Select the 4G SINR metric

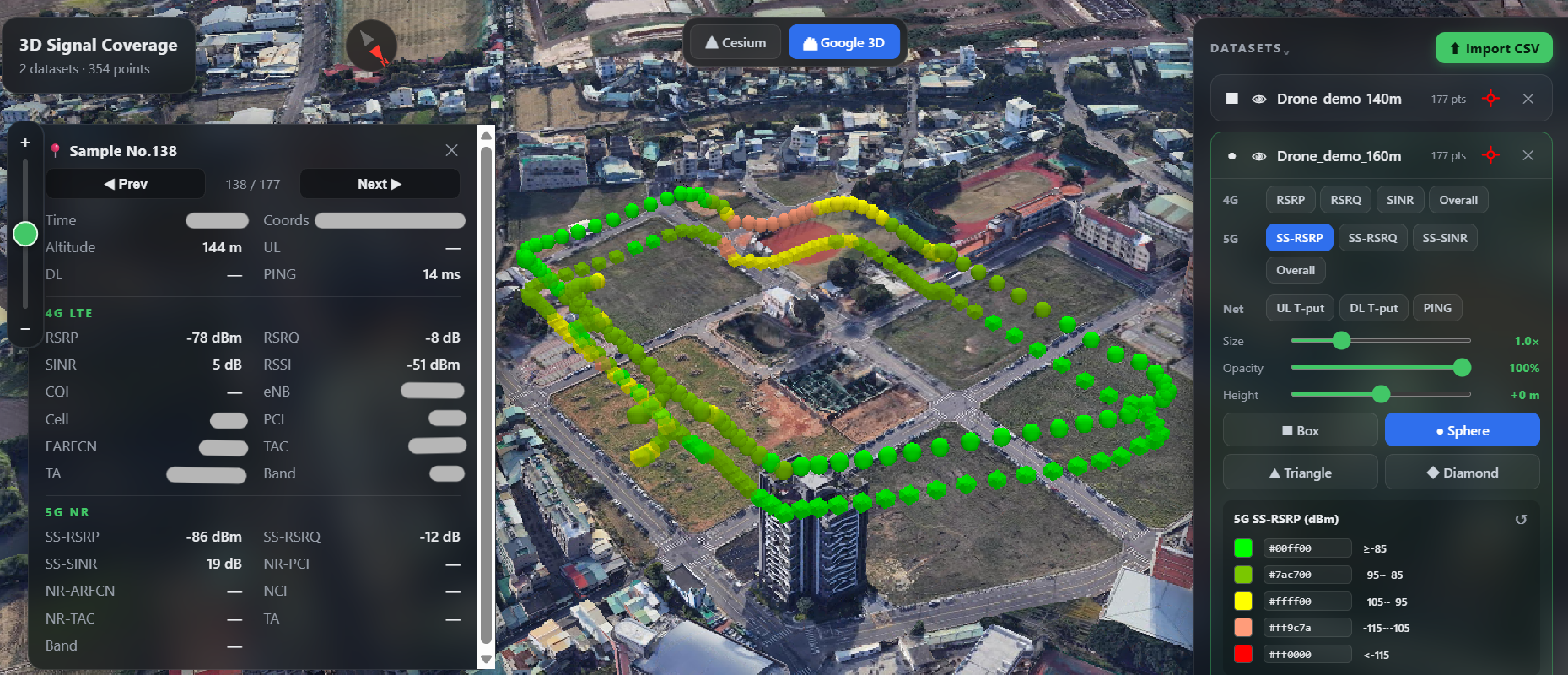pyautogui.click(x=1400, y=200)
